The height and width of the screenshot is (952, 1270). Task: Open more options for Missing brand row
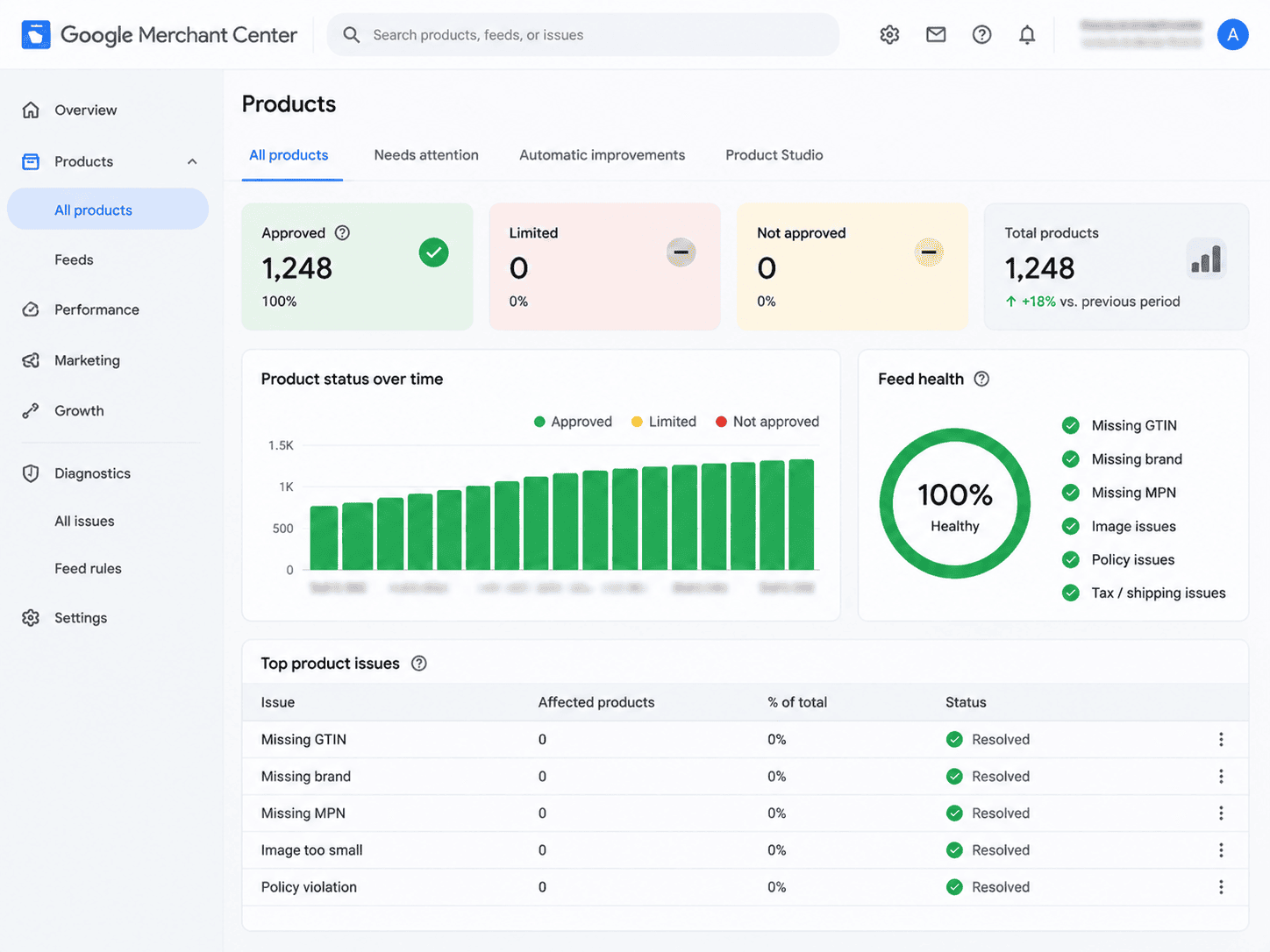click(x=1220, y=777)
